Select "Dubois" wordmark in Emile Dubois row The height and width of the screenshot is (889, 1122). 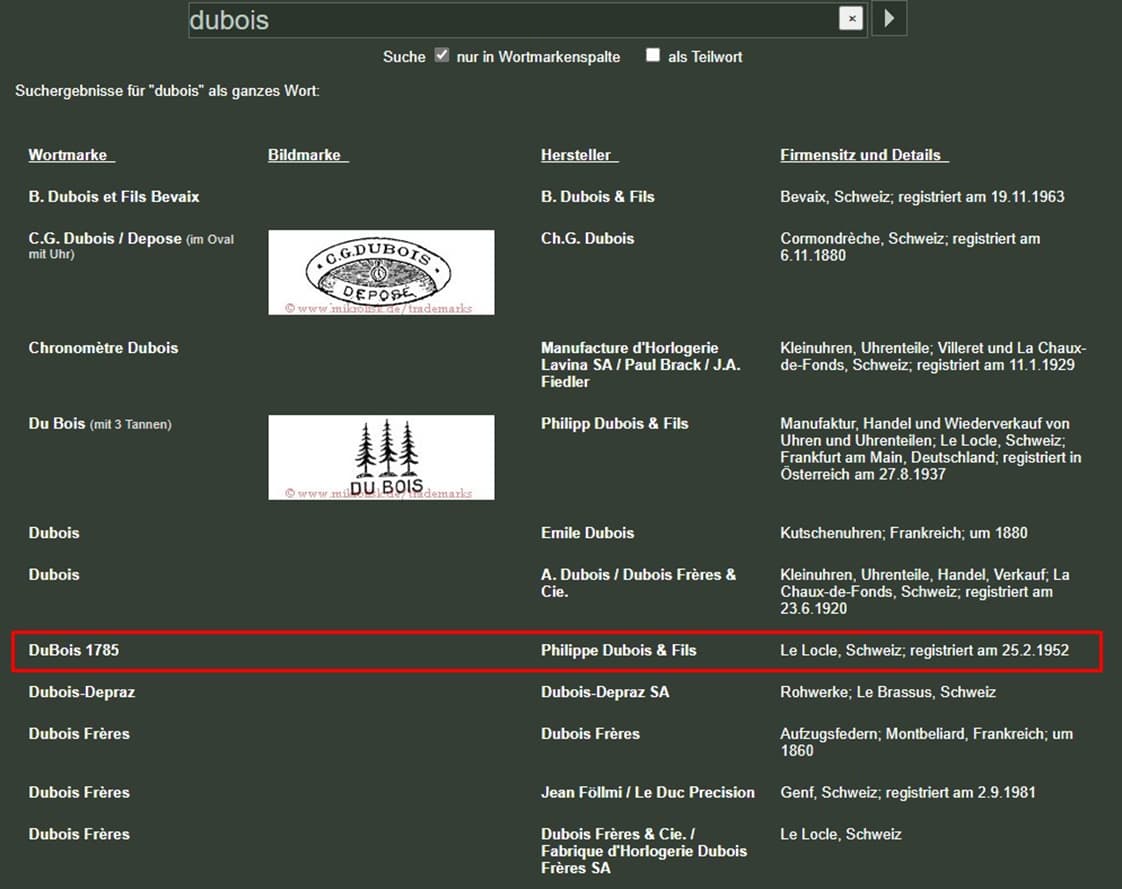(x=54, y=533)
